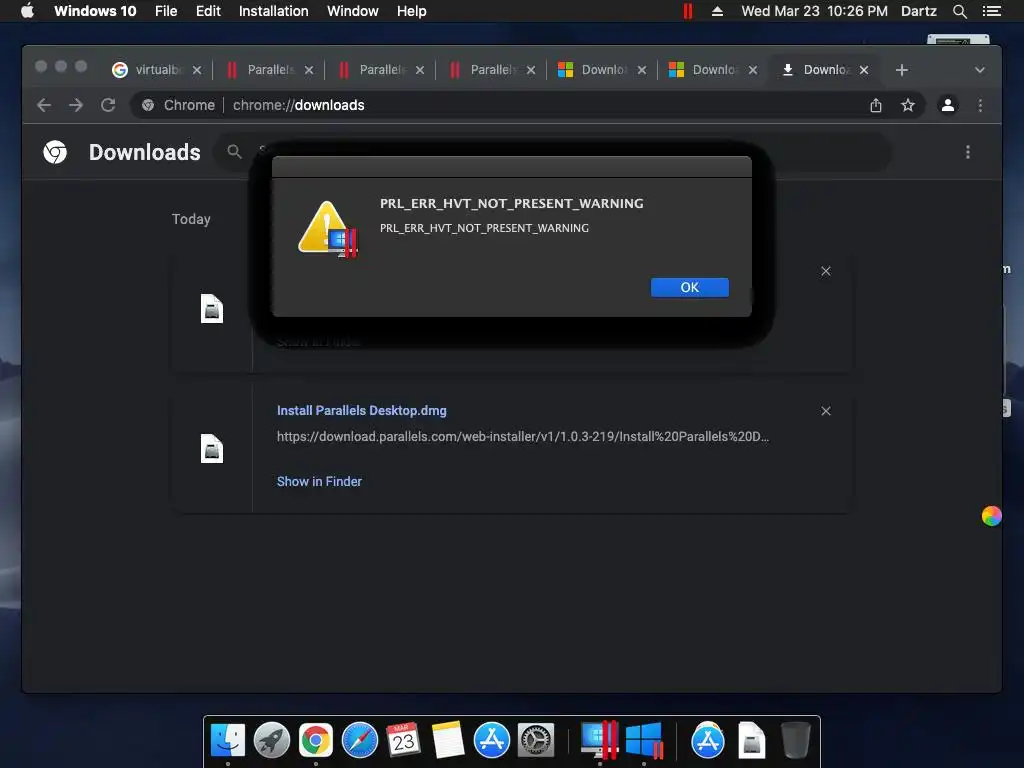Remove Install Parallels Desktop.dmg from list
Image resolution: width=1024 pixels, height=768 pixels.
[x=825, y=411]
